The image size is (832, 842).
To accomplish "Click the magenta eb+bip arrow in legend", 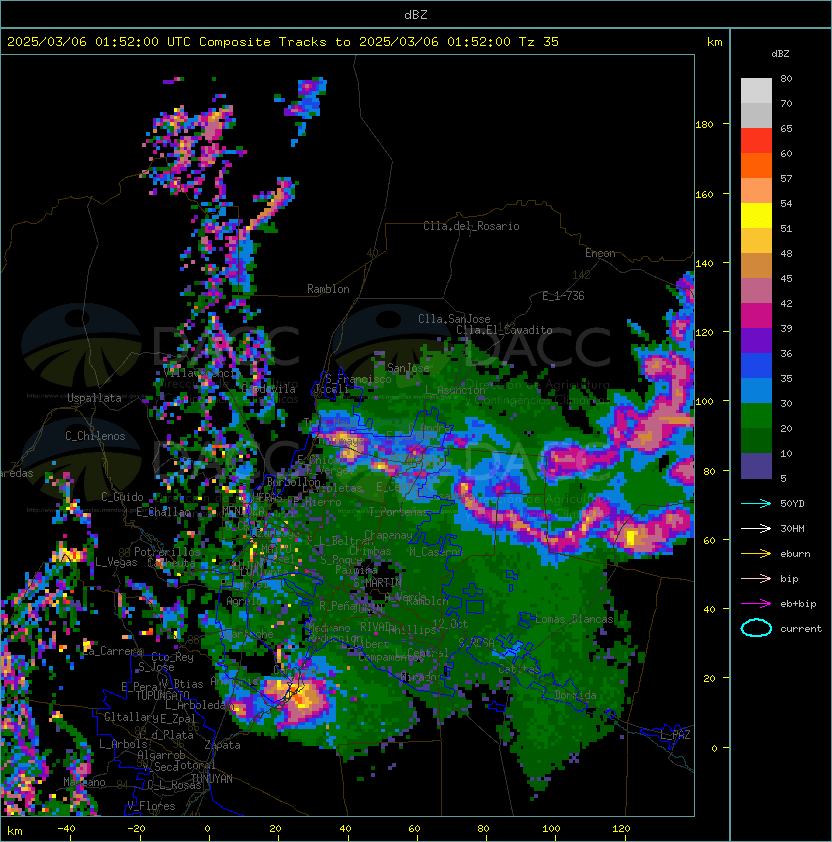I will 756,604.
